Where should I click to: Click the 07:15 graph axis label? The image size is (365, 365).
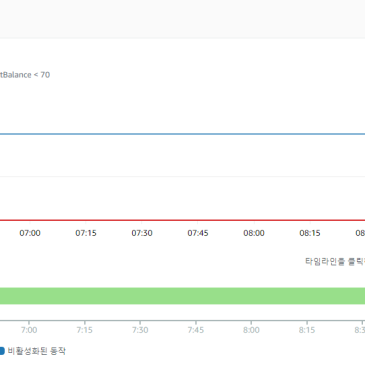tap(86, 233)
